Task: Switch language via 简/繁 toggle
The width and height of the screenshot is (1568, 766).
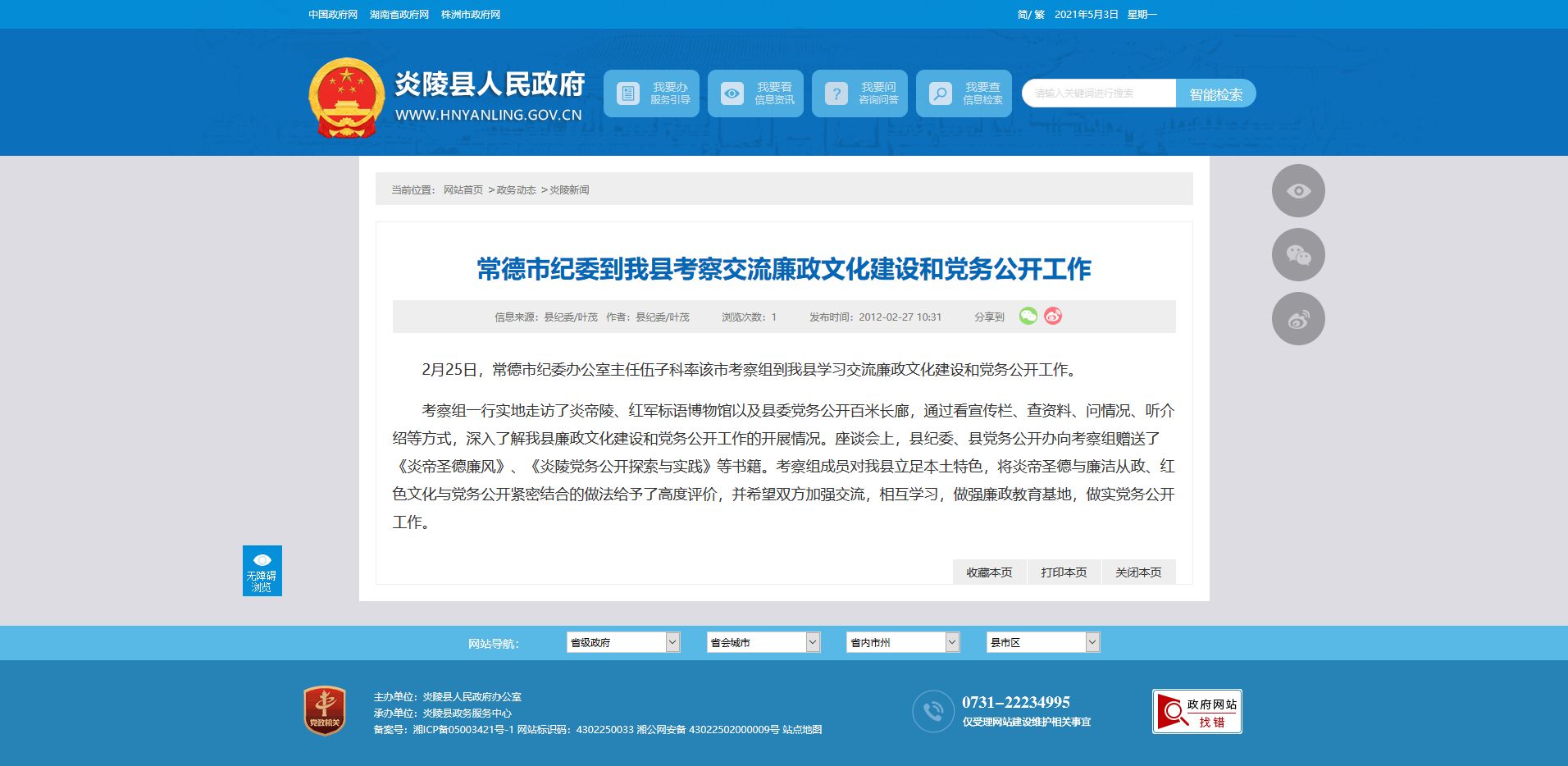Action: coord(1030,15)
